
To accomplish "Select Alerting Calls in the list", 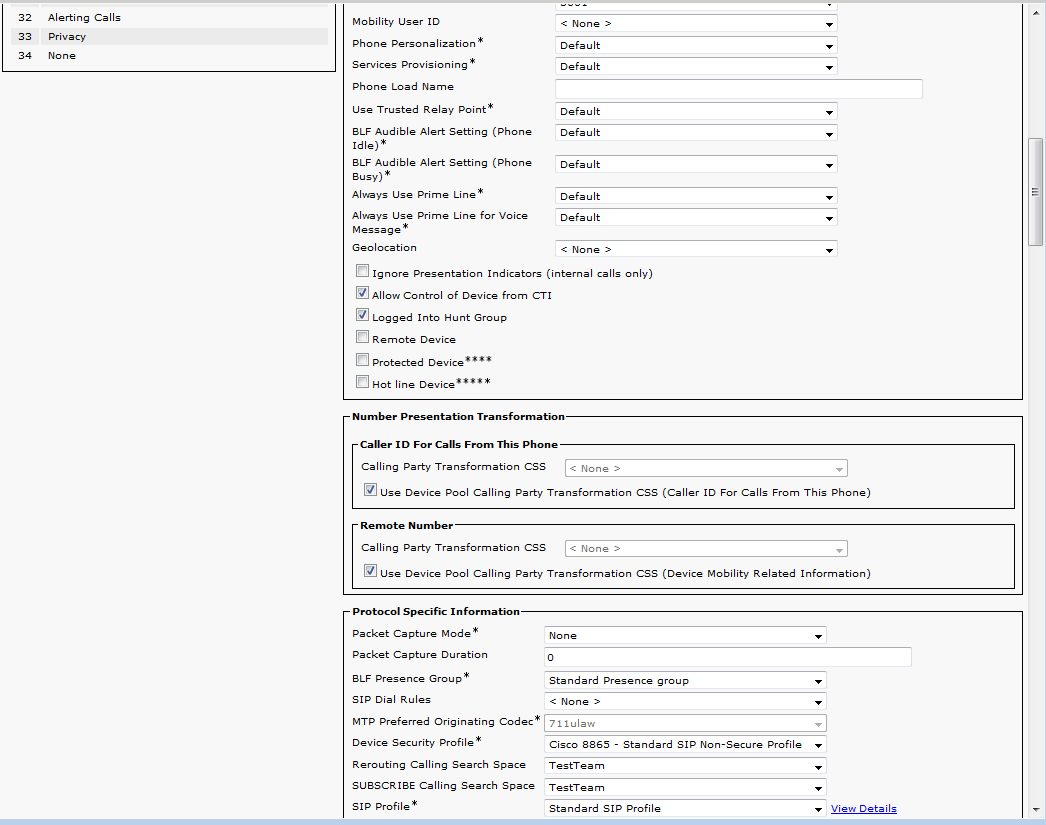I will (x=84, y=18).
